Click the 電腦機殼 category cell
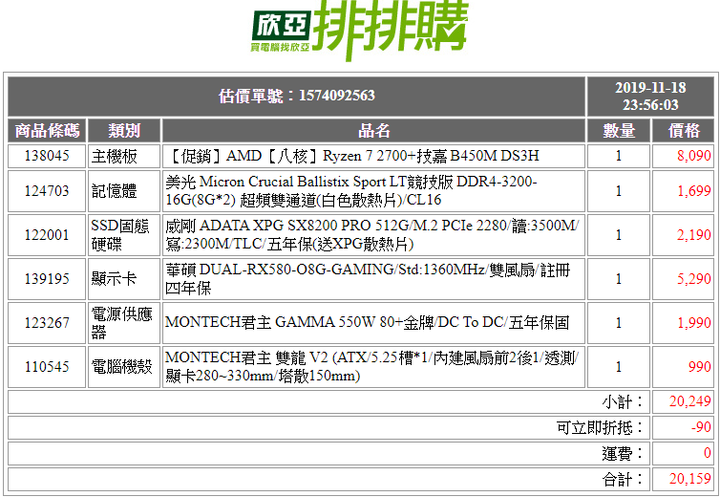The image size is (720, 497). (x=124, y=367)
